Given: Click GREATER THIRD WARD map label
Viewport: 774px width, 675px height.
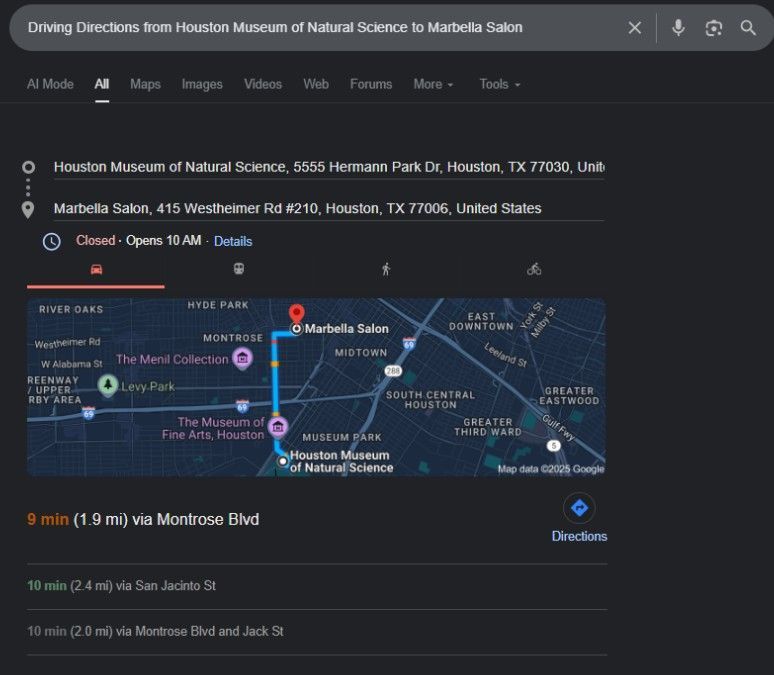Looking at the screenshot, I should point(488,427).
